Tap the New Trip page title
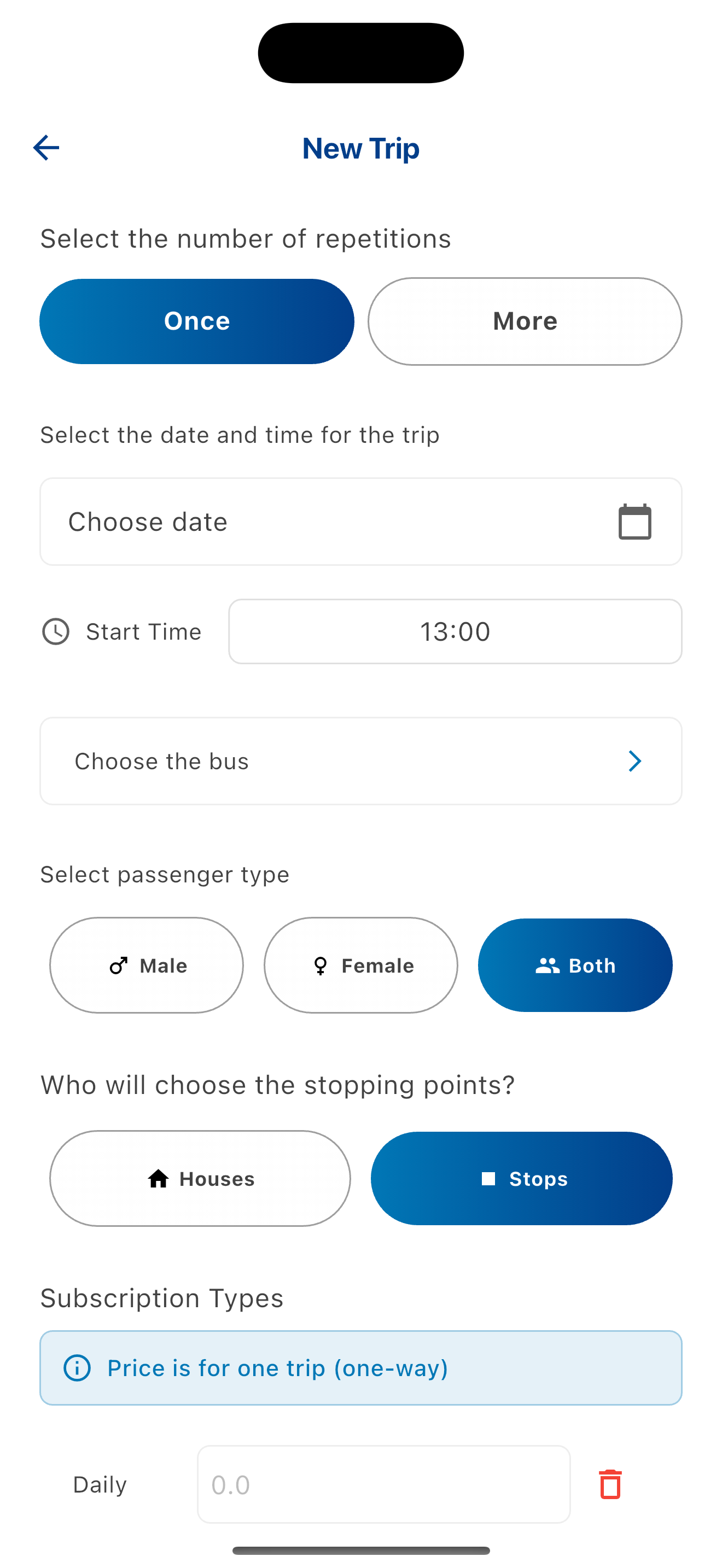The image size is (722, 1568). pos(360,148)
